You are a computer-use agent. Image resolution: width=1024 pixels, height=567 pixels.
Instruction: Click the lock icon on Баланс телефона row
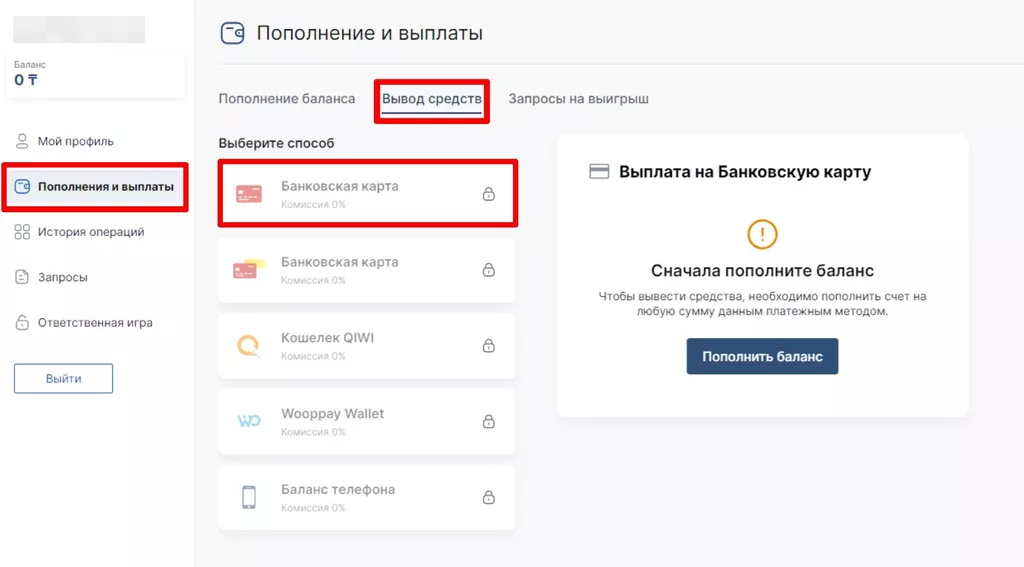click(x=488, y=498)
